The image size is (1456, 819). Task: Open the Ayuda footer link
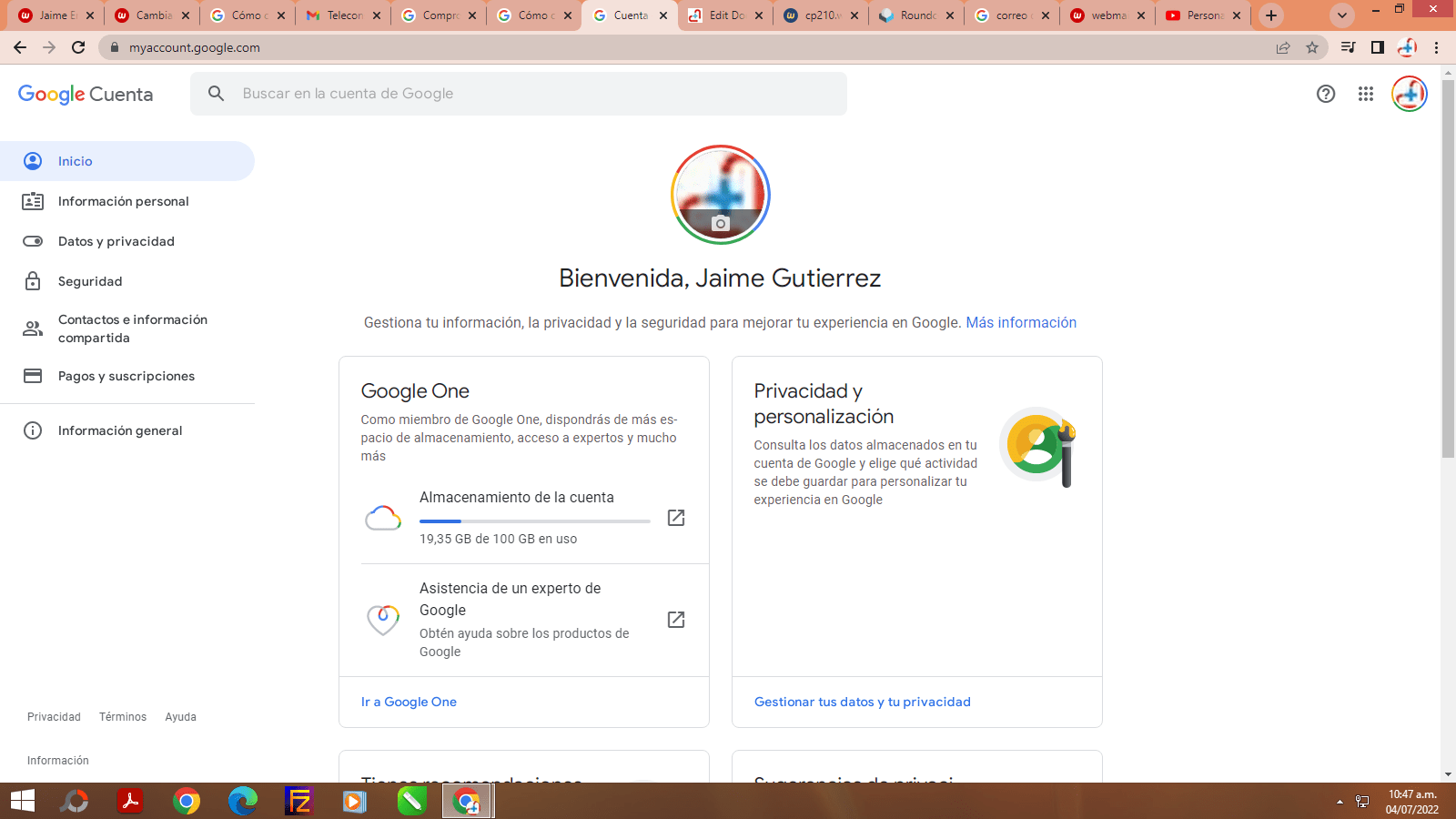coord(180,717)
